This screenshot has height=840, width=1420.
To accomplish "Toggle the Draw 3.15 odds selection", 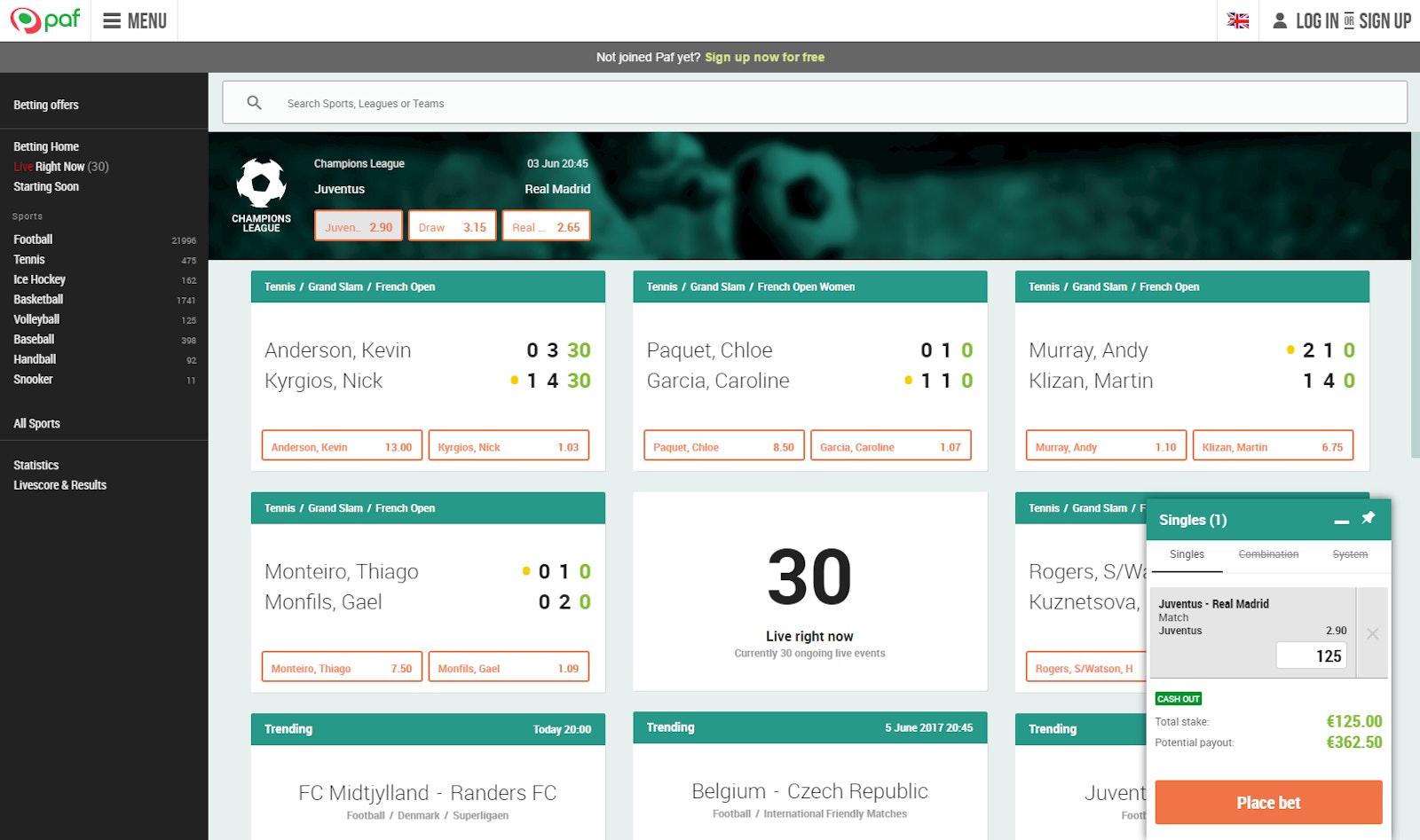I will click(452, 225).
